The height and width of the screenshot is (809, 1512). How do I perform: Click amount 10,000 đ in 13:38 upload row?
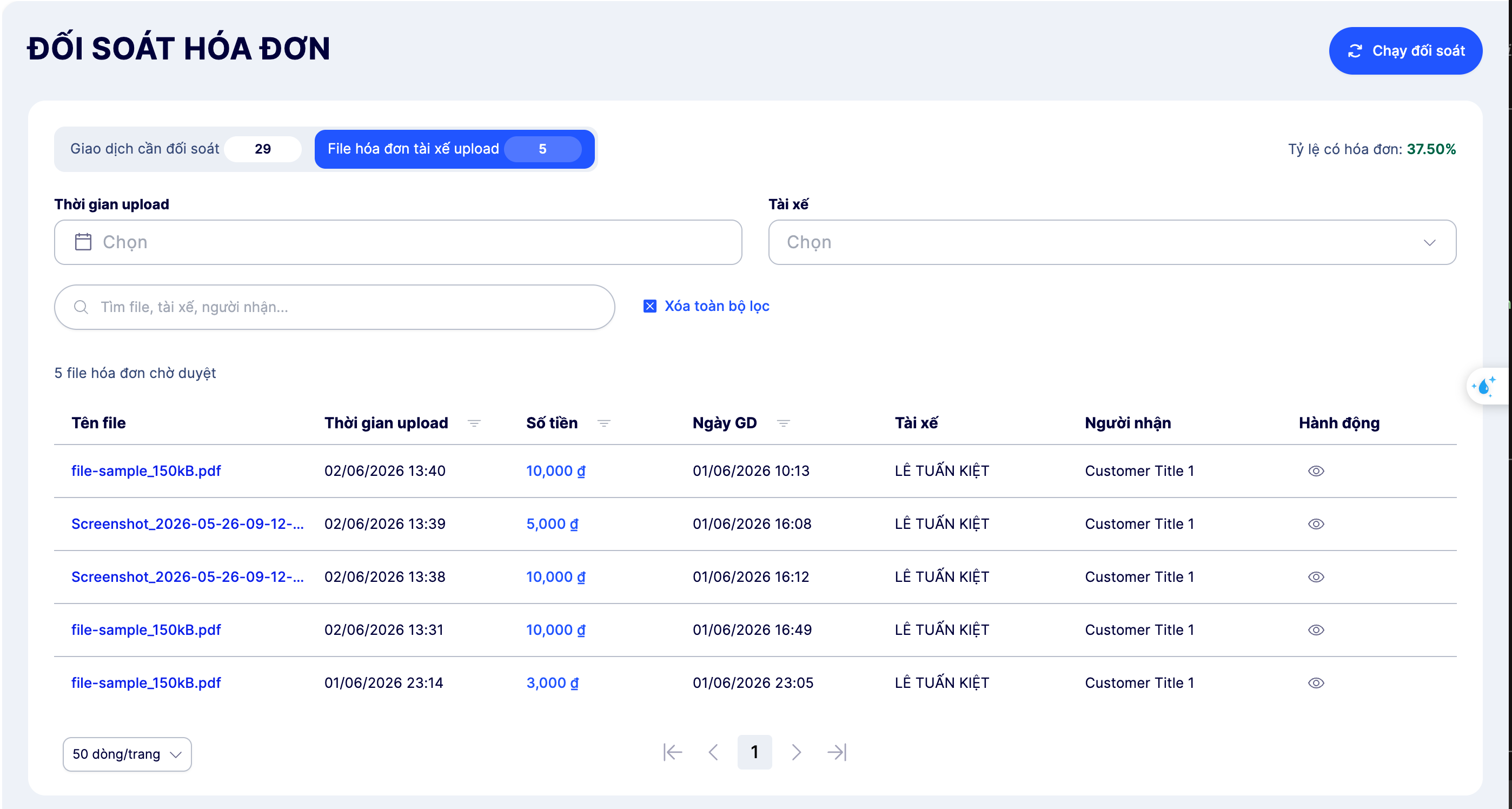pyautogui.click(x=555, y=576)
